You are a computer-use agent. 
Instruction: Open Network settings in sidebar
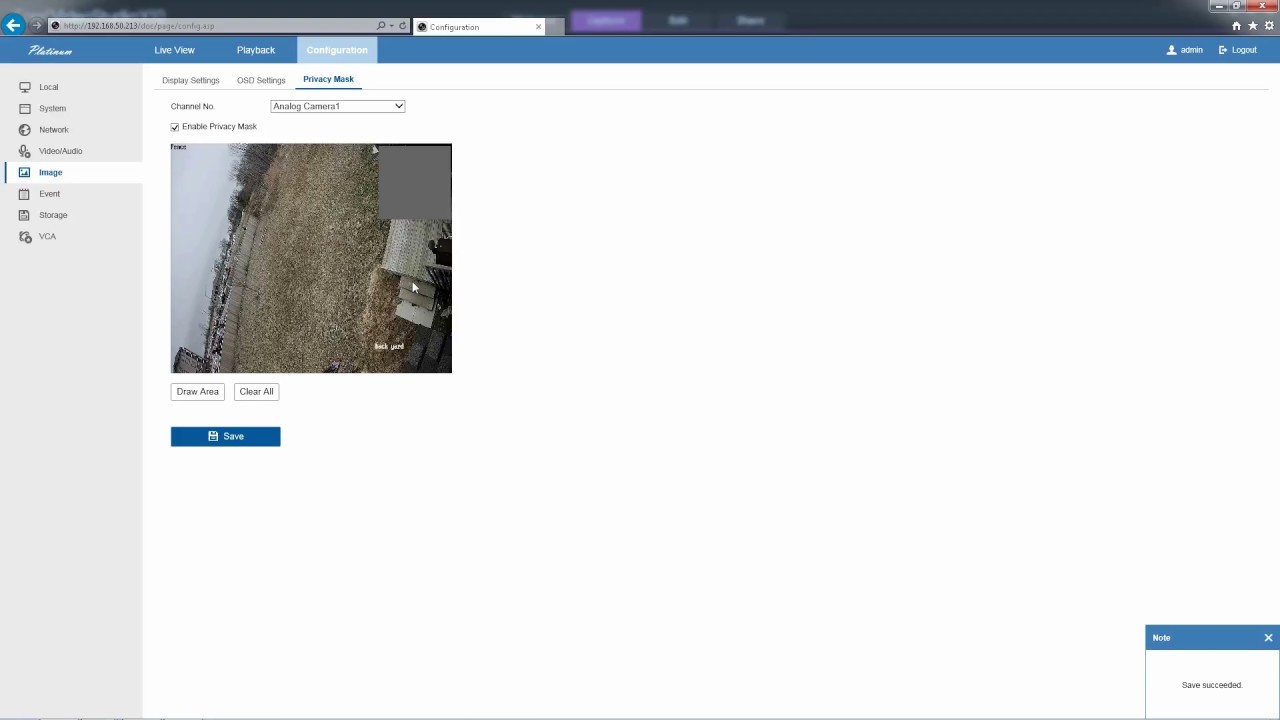click(x=54, y=130)
